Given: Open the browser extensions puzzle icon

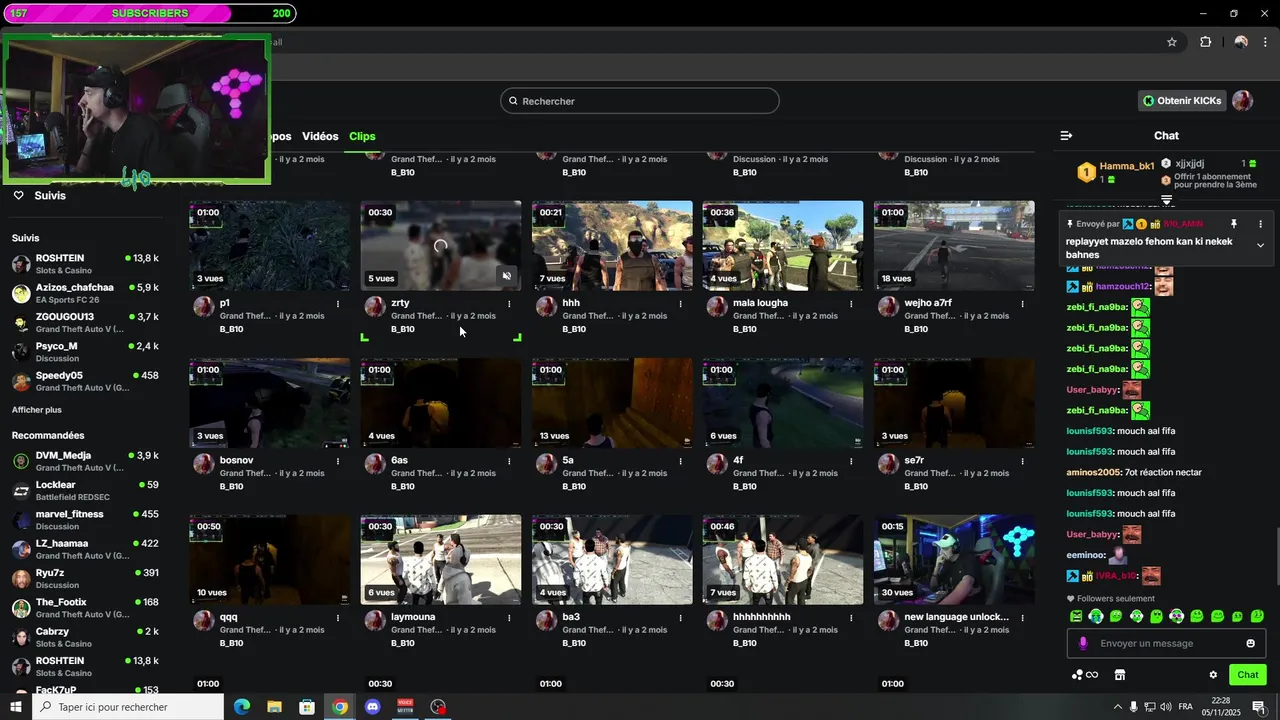Looking at the screenshot, I should pos(1205,42).
